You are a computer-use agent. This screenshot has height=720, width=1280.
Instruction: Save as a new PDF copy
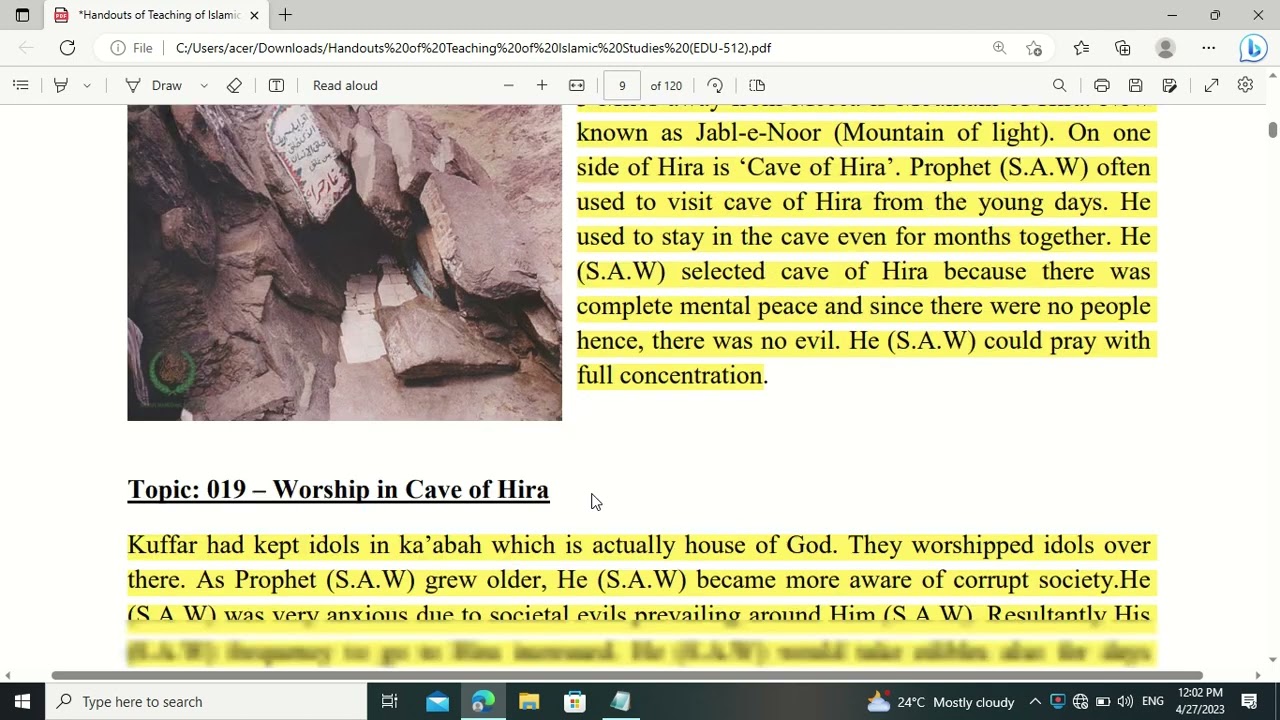tap(1170, 85)
